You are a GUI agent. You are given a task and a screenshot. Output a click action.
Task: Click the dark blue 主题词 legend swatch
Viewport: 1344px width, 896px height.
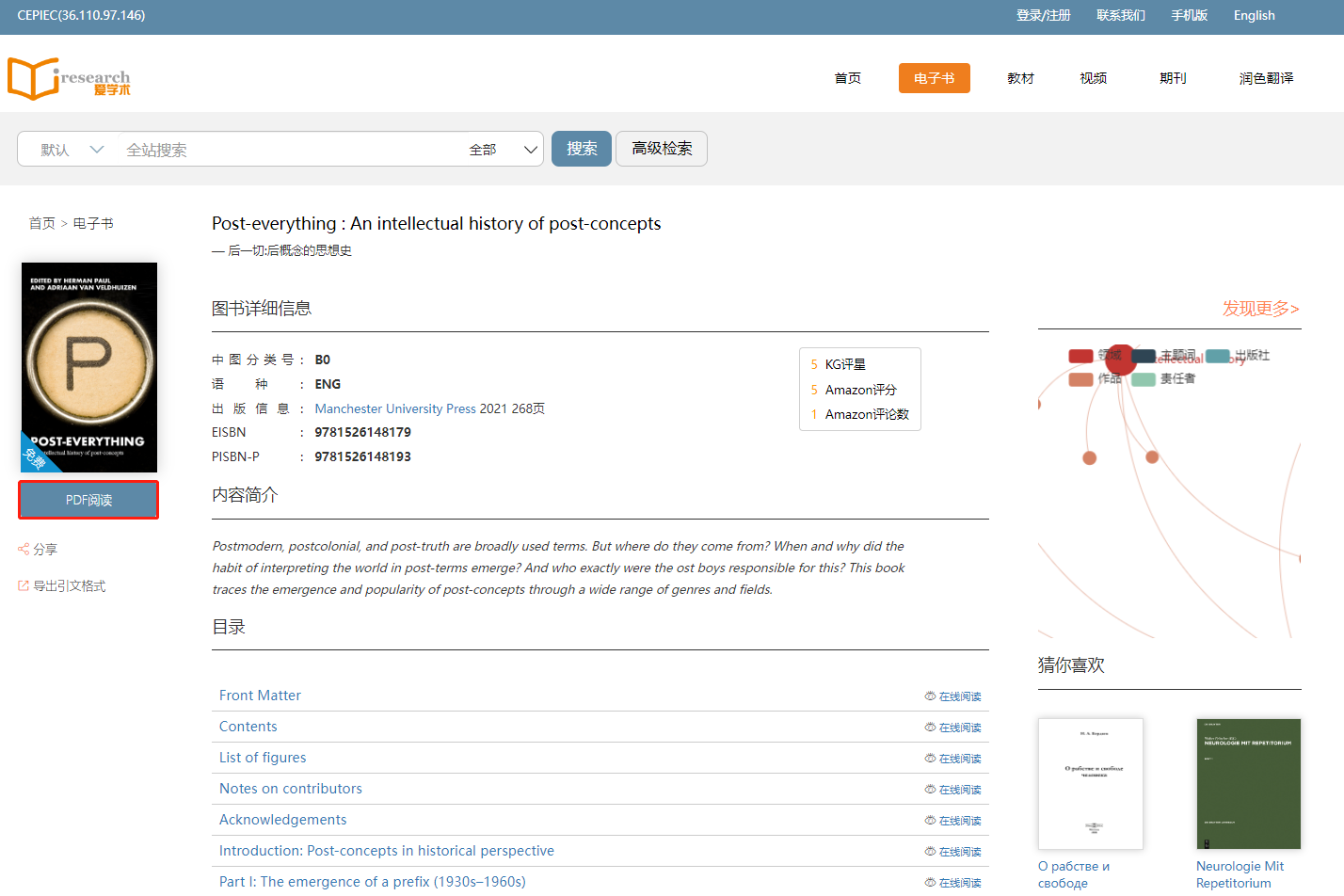tap(1144, 356)
